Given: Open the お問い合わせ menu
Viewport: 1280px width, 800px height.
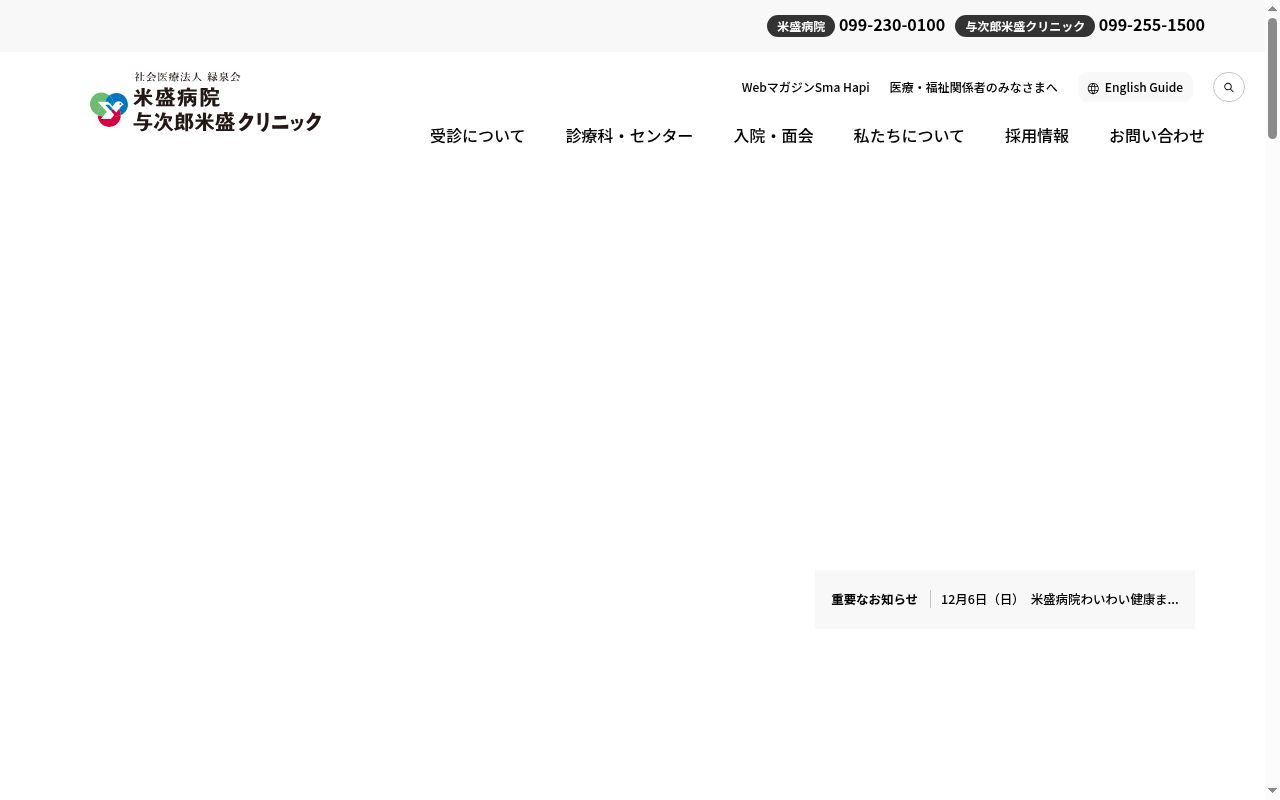Looking at the screenshot, I should click(x=1157, y=136).
